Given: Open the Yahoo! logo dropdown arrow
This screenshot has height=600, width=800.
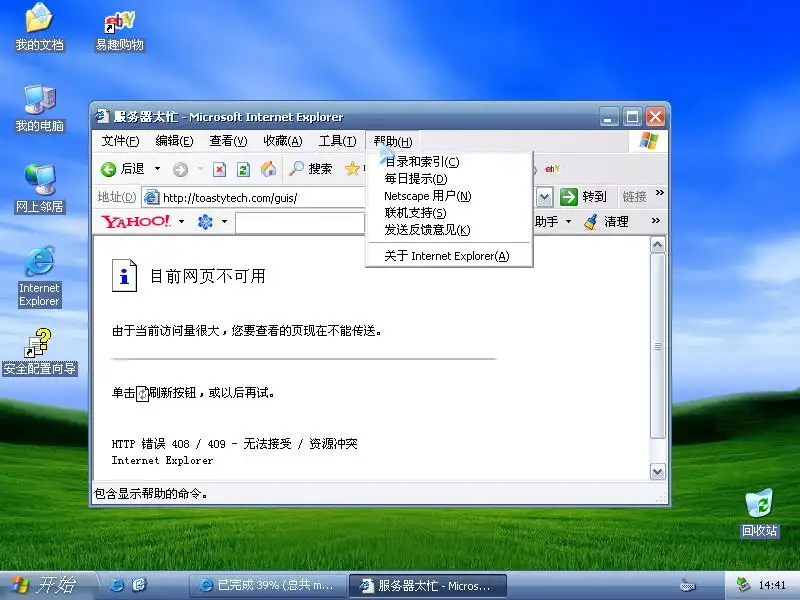Looking at the screenshot, I should coord(181,221).
